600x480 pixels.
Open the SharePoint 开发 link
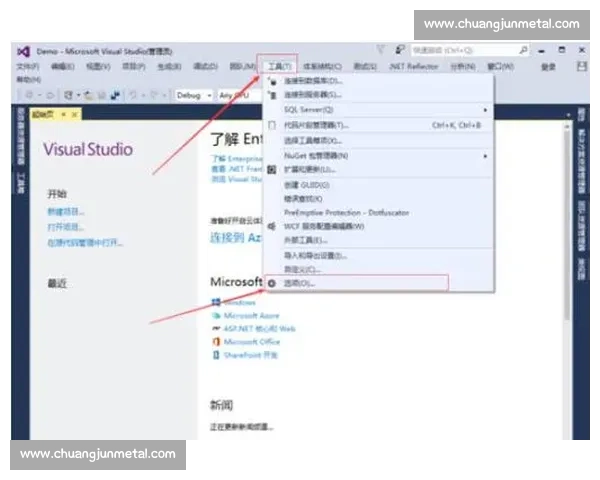coord(251,355)
